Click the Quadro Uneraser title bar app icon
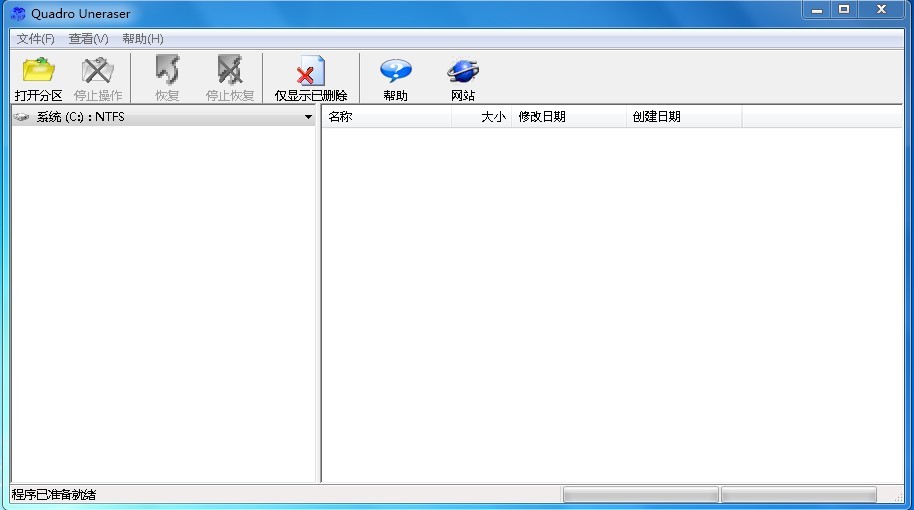This screenshot has width=914, height=510. (18, 14)
